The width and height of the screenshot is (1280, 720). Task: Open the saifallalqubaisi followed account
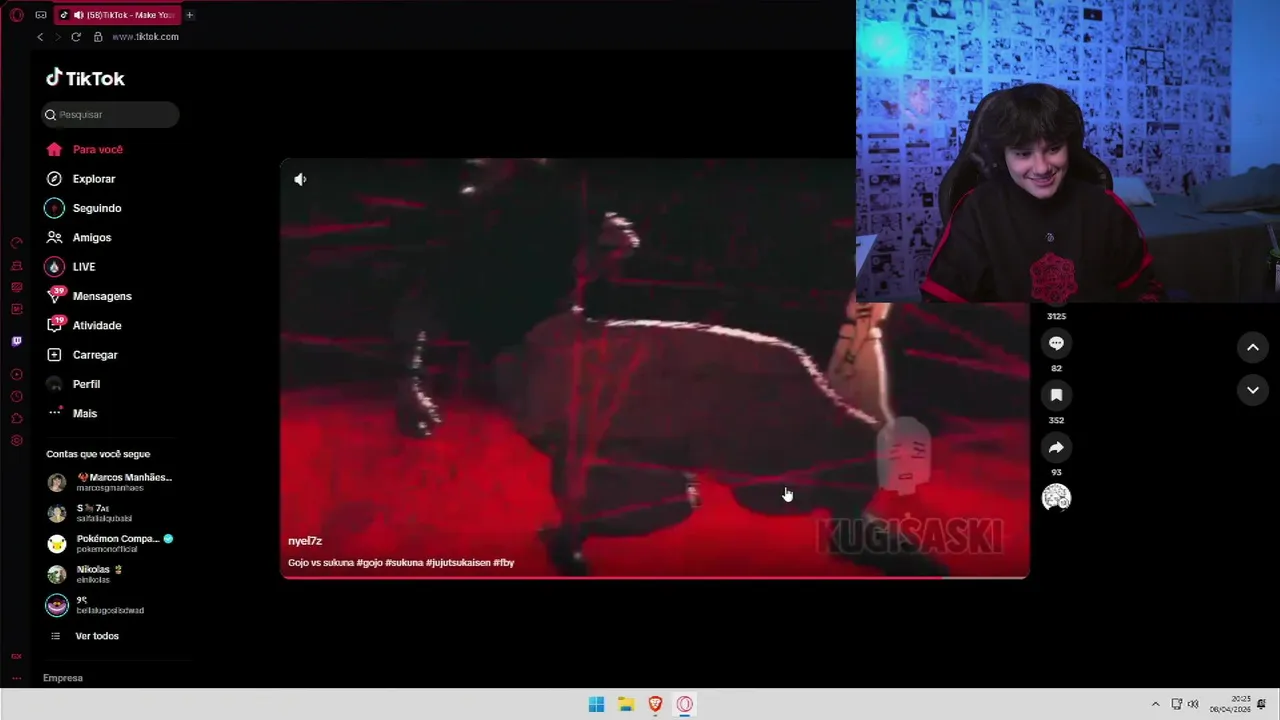pyautogui.click(x=92, y=513)
